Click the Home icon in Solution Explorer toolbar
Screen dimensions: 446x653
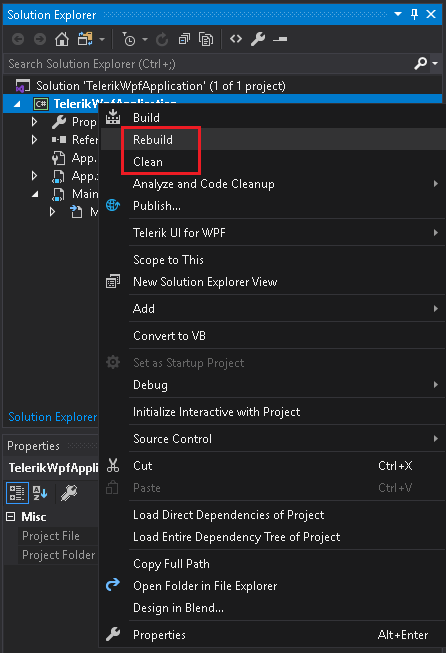[62, 39]
